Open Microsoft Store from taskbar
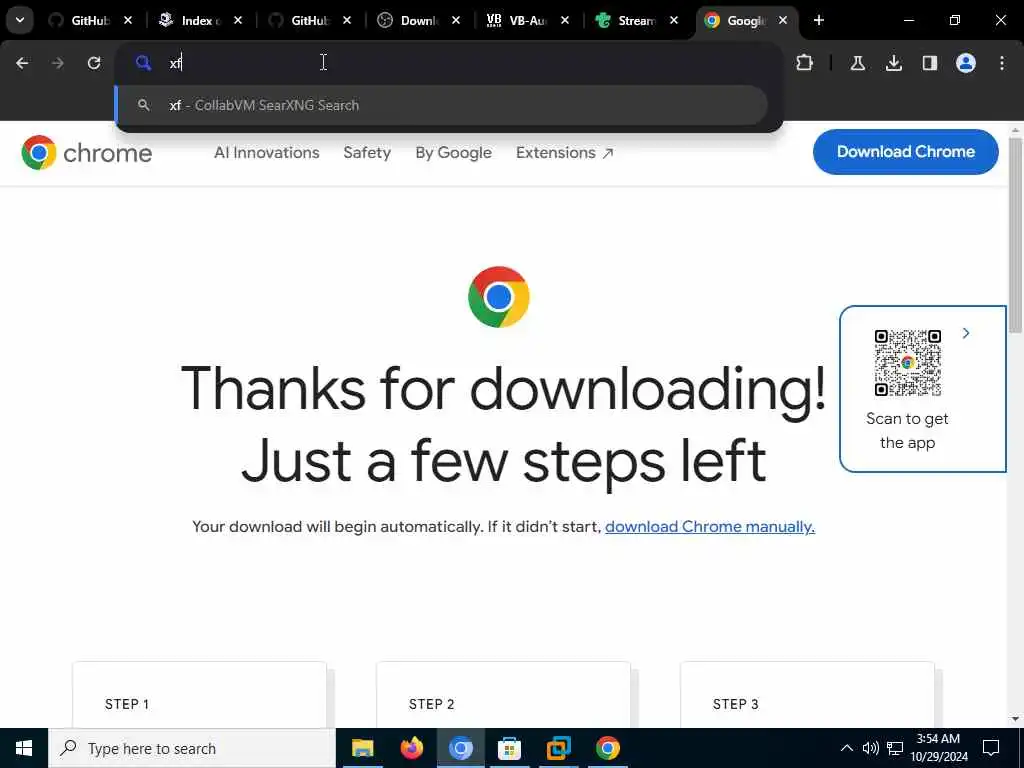1024x768 pixels. 509,748
